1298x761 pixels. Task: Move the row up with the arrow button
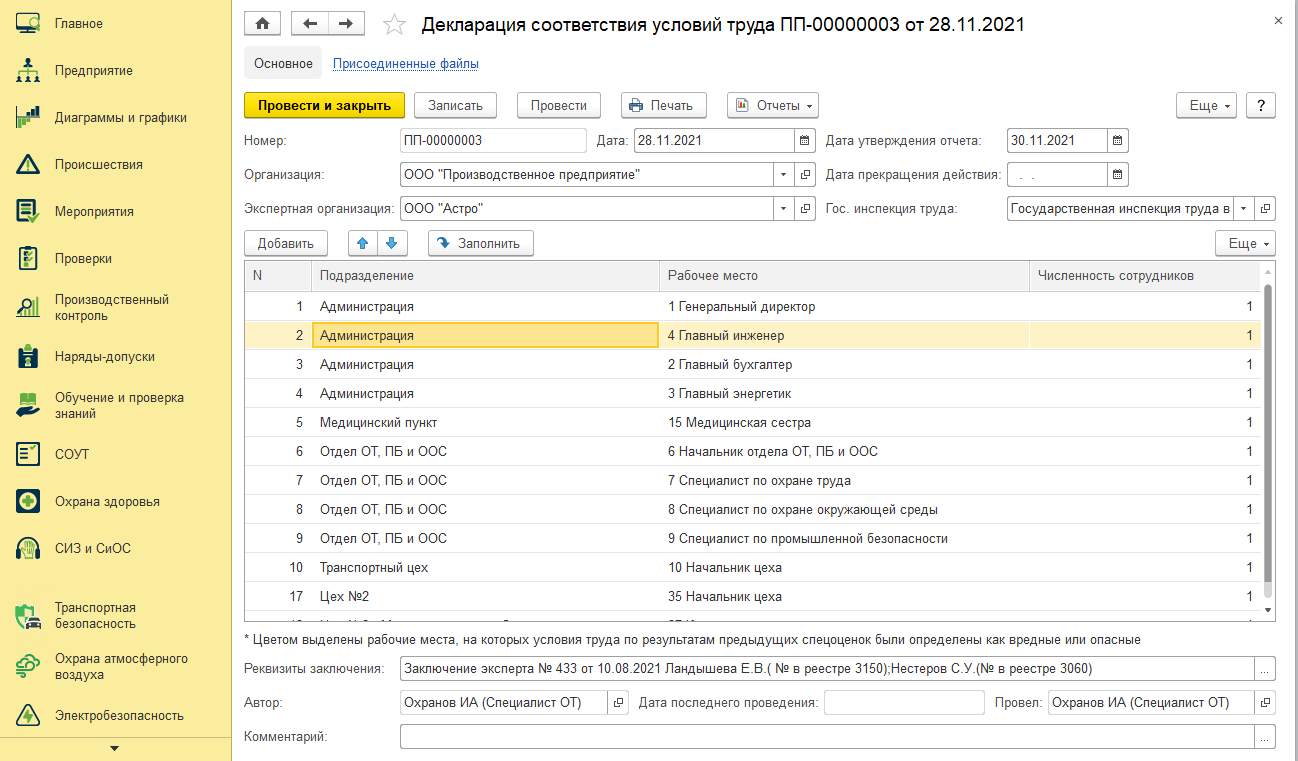point(363,243)
